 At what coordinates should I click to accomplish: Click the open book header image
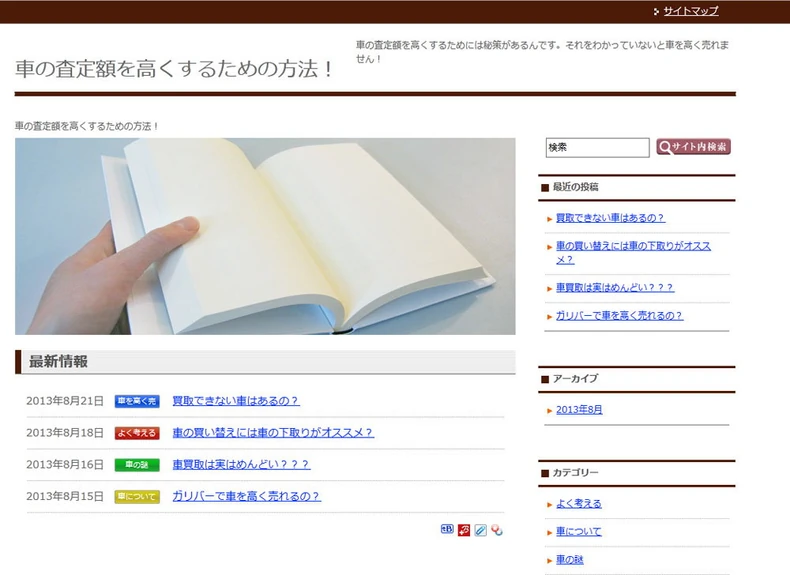click(x=265, y=236)
